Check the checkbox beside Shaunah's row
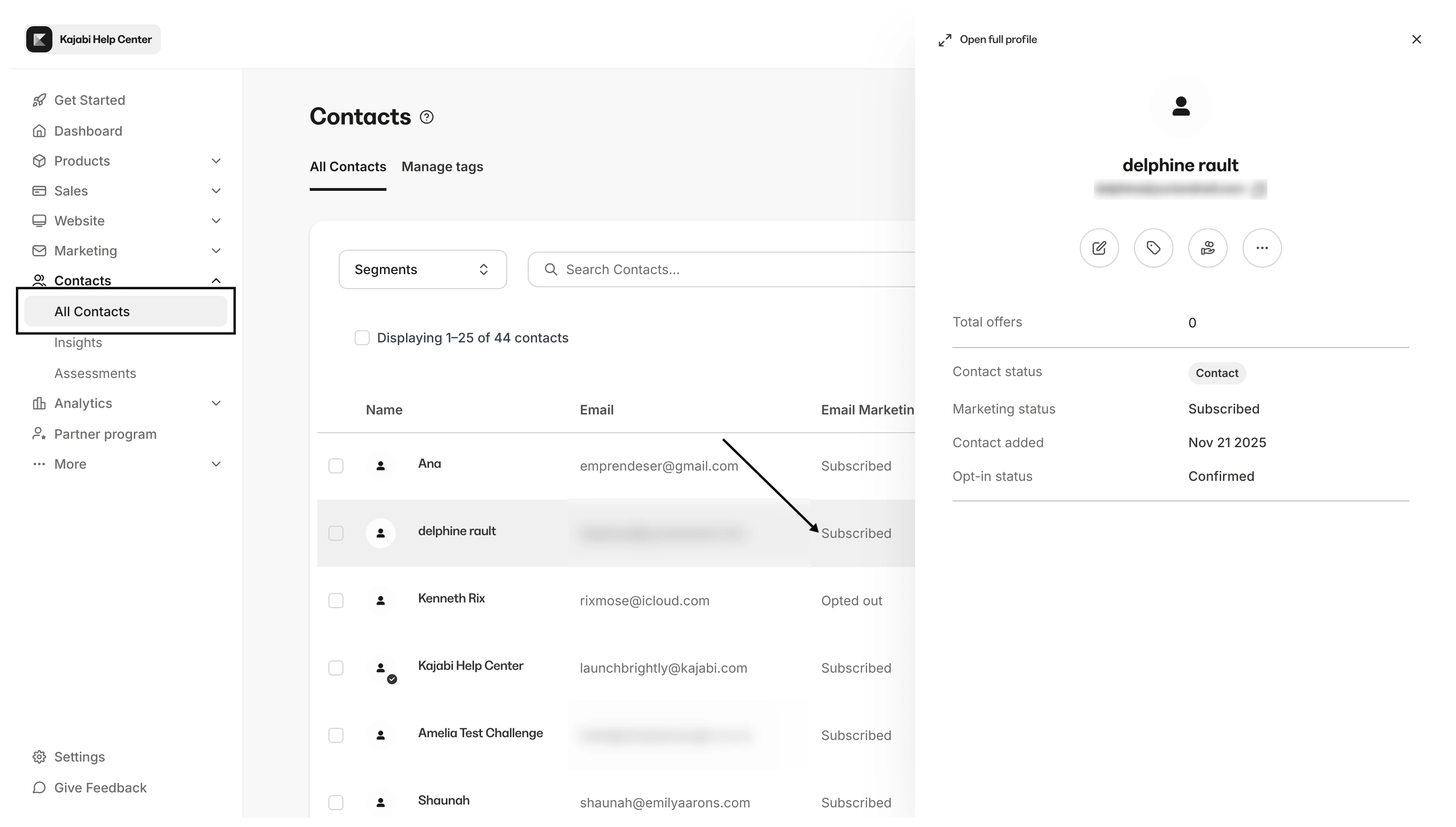Screen dimensions: 1456x827 (x=336, y=803)
